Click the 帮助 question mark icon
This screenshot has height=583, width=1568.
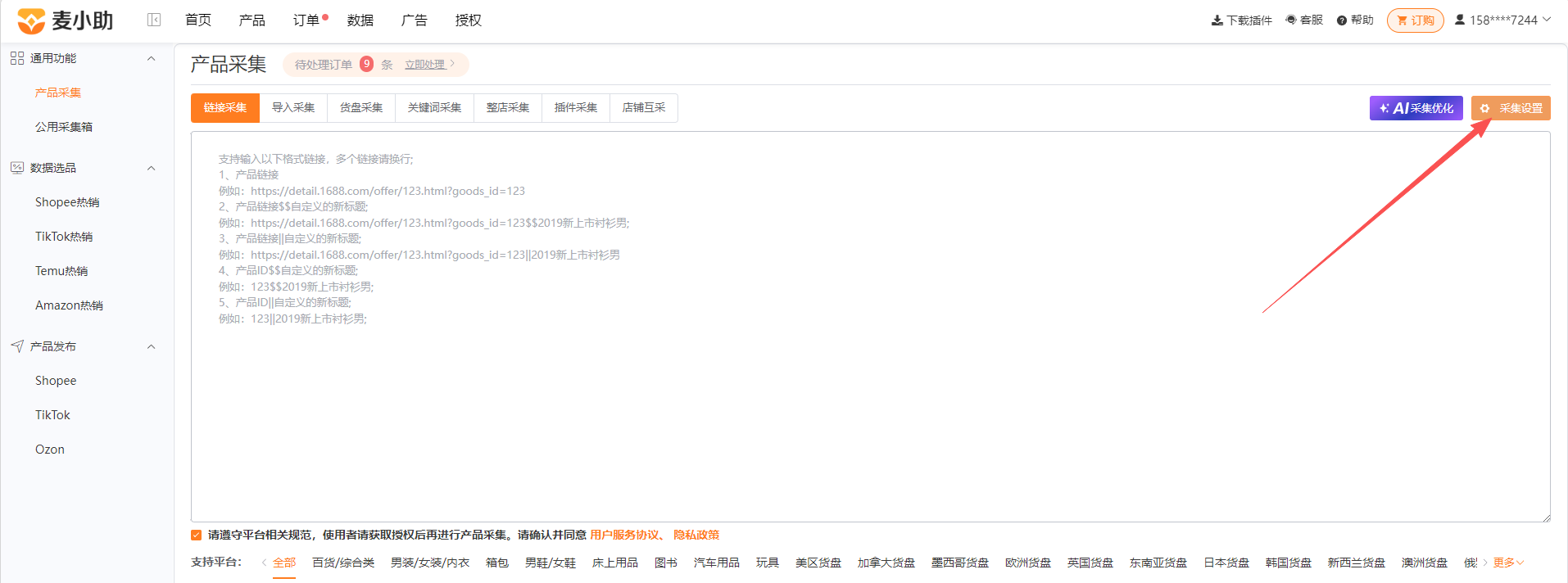pos(1342,20)
